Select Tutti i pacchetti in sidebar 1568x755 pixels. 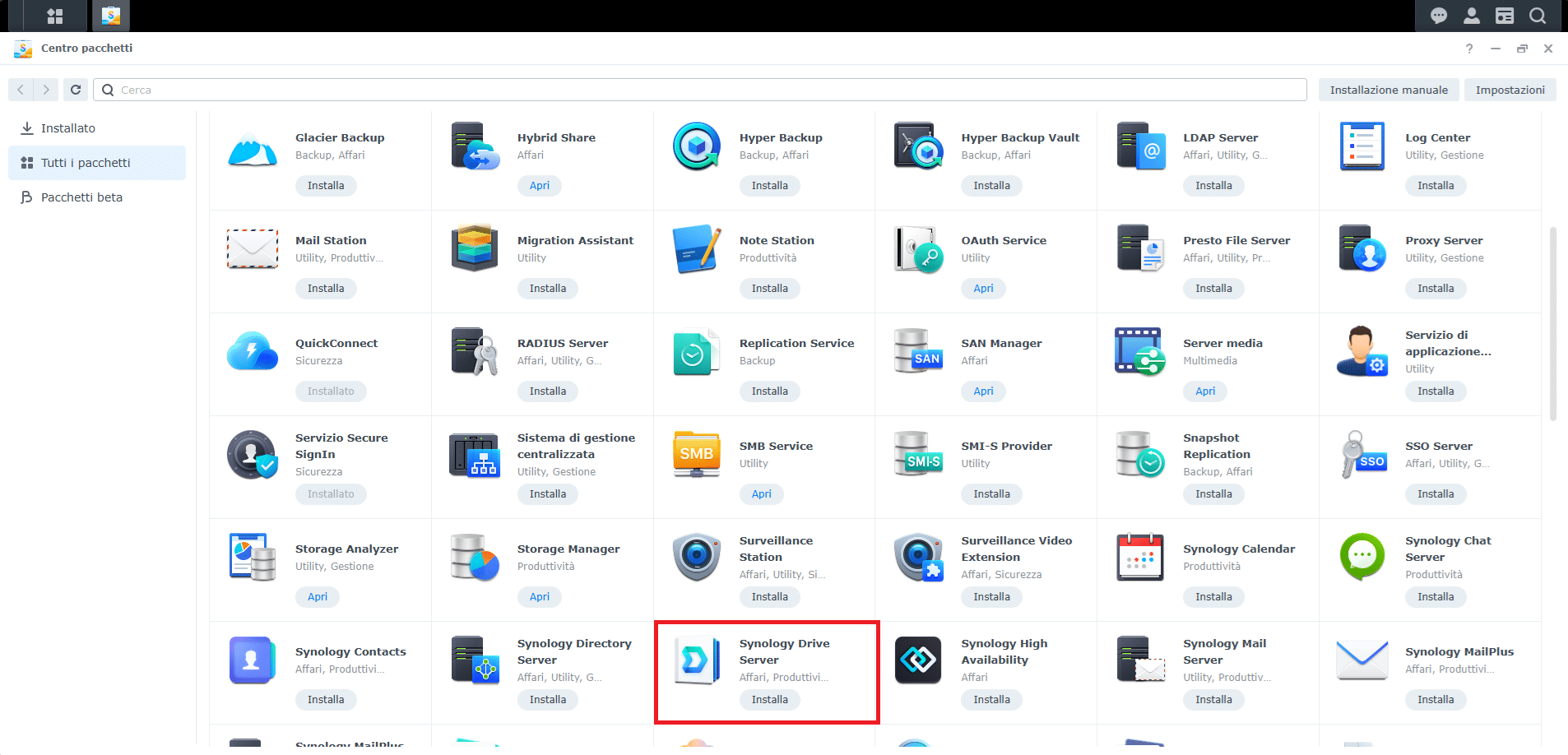pos(97,163)
